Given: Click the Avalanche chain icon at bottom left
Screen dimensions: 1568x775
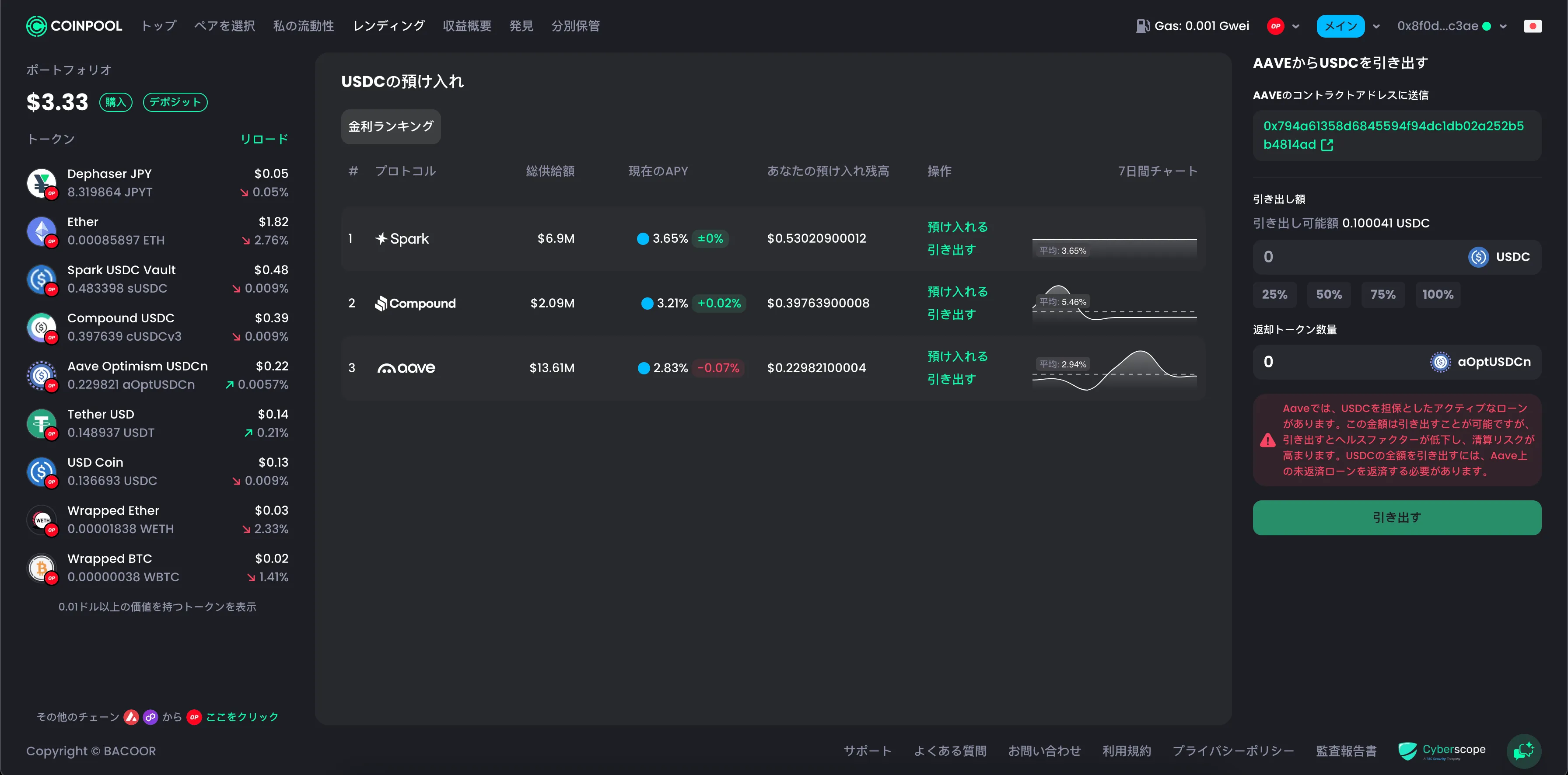Looking at the screenshot, I should [x=131, y=717].
